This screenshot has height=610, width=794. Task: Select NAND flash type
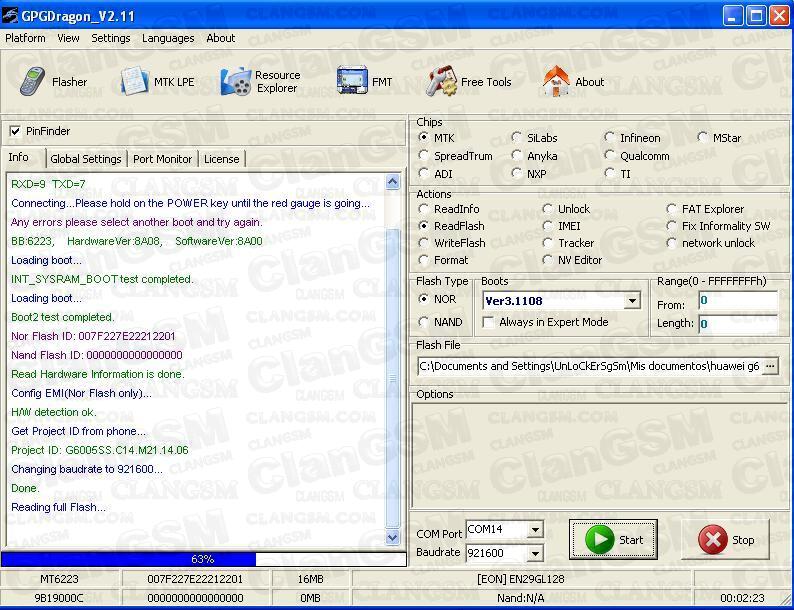click(x=423, y=322)
